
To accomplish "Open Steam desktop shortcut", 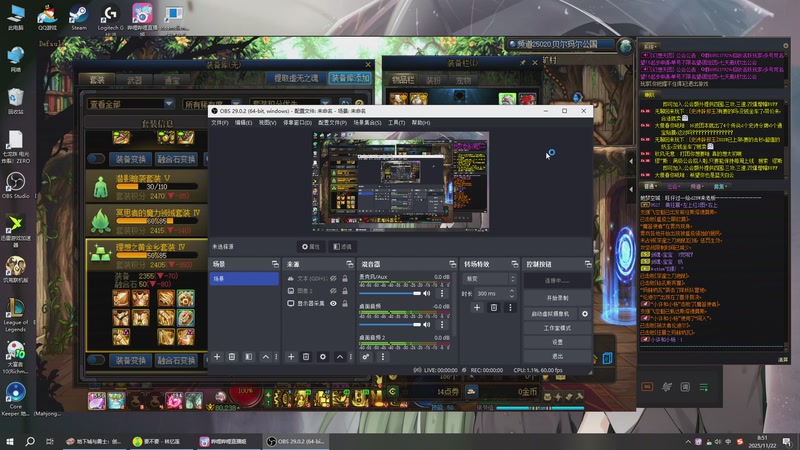I will point(79,17).
